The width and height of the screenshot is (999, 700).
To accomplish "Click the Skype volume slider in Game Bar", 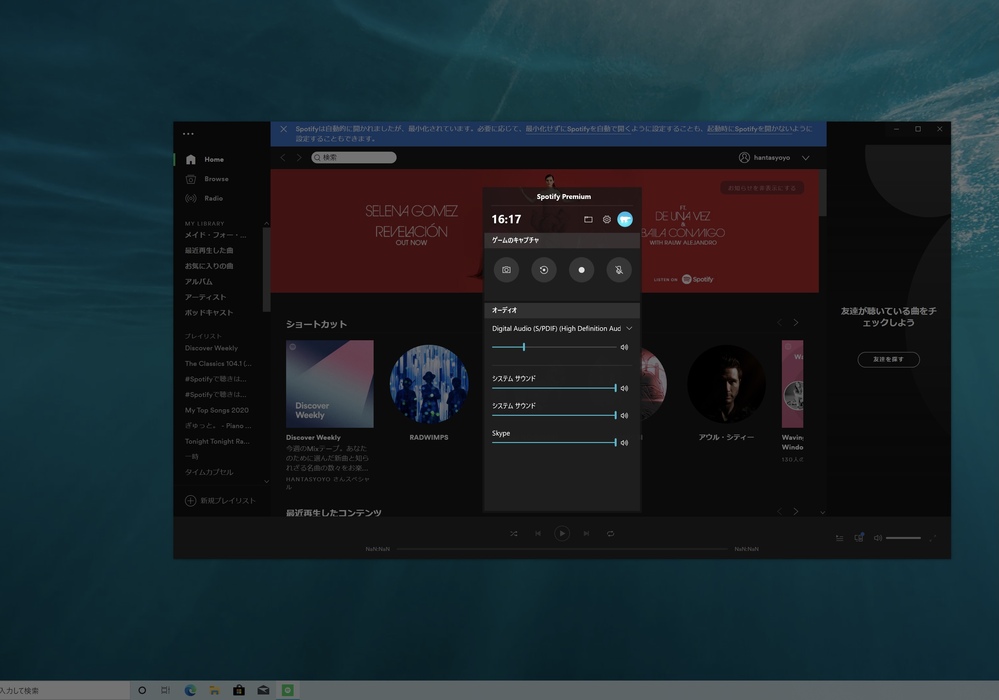I will (554, 442).
